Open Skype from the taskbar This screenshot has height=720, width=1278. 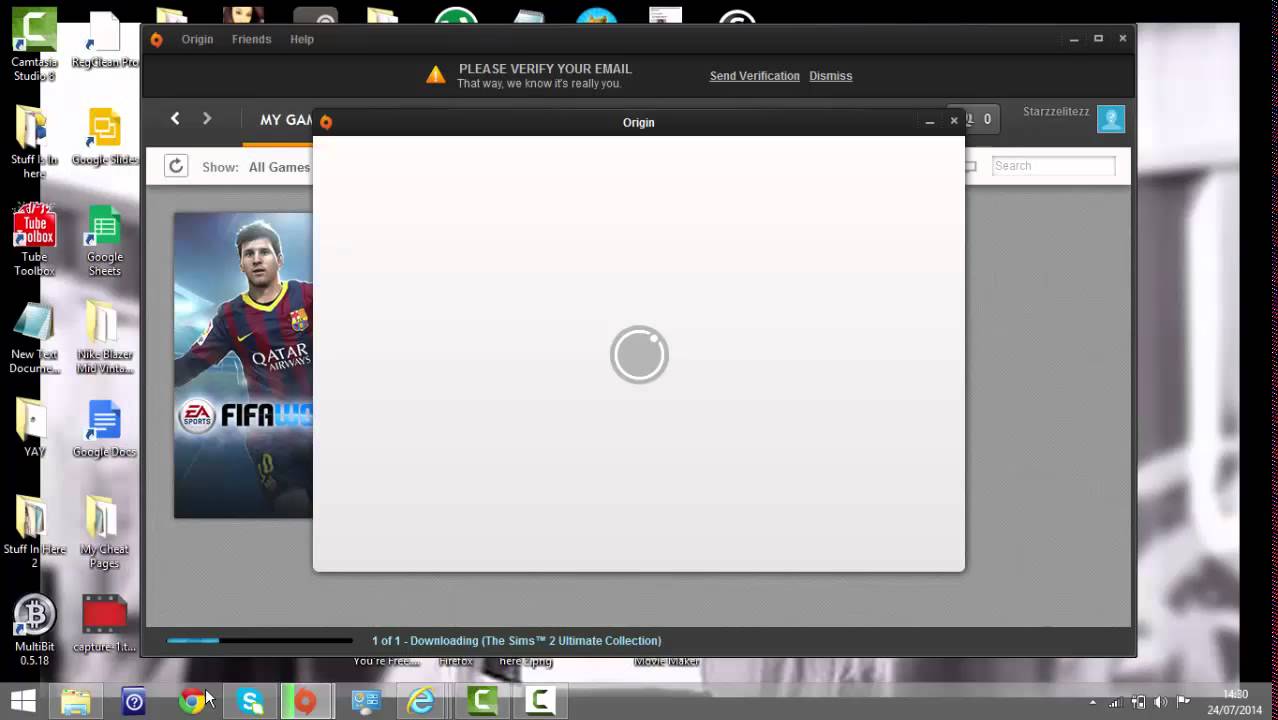[250, 701]
